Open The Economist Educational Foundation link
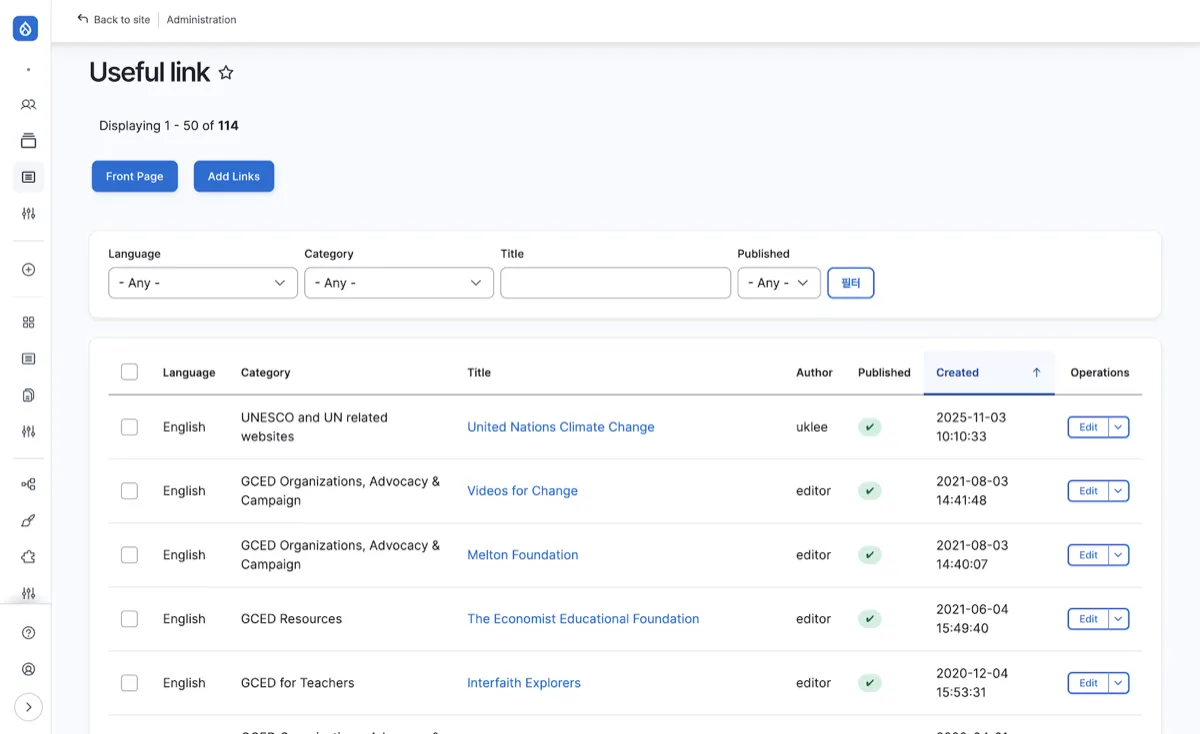The height and width of the screenshot is (734, 1200). tap(583, 619)
